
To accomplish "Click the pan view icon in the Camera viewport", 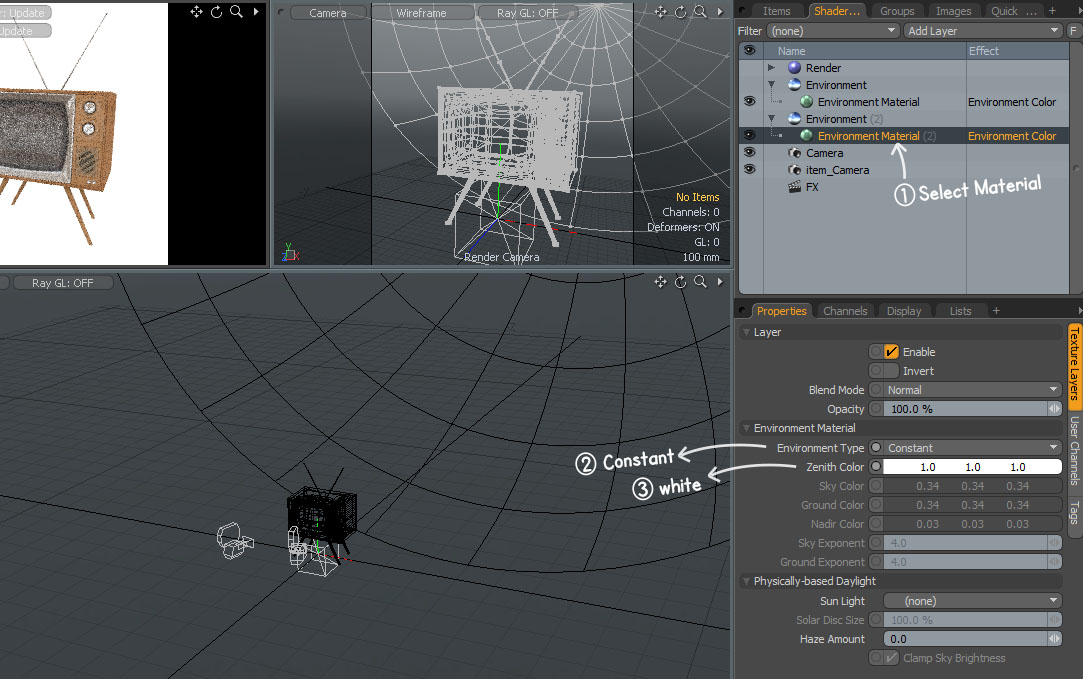I will click(x=661, y=12).
